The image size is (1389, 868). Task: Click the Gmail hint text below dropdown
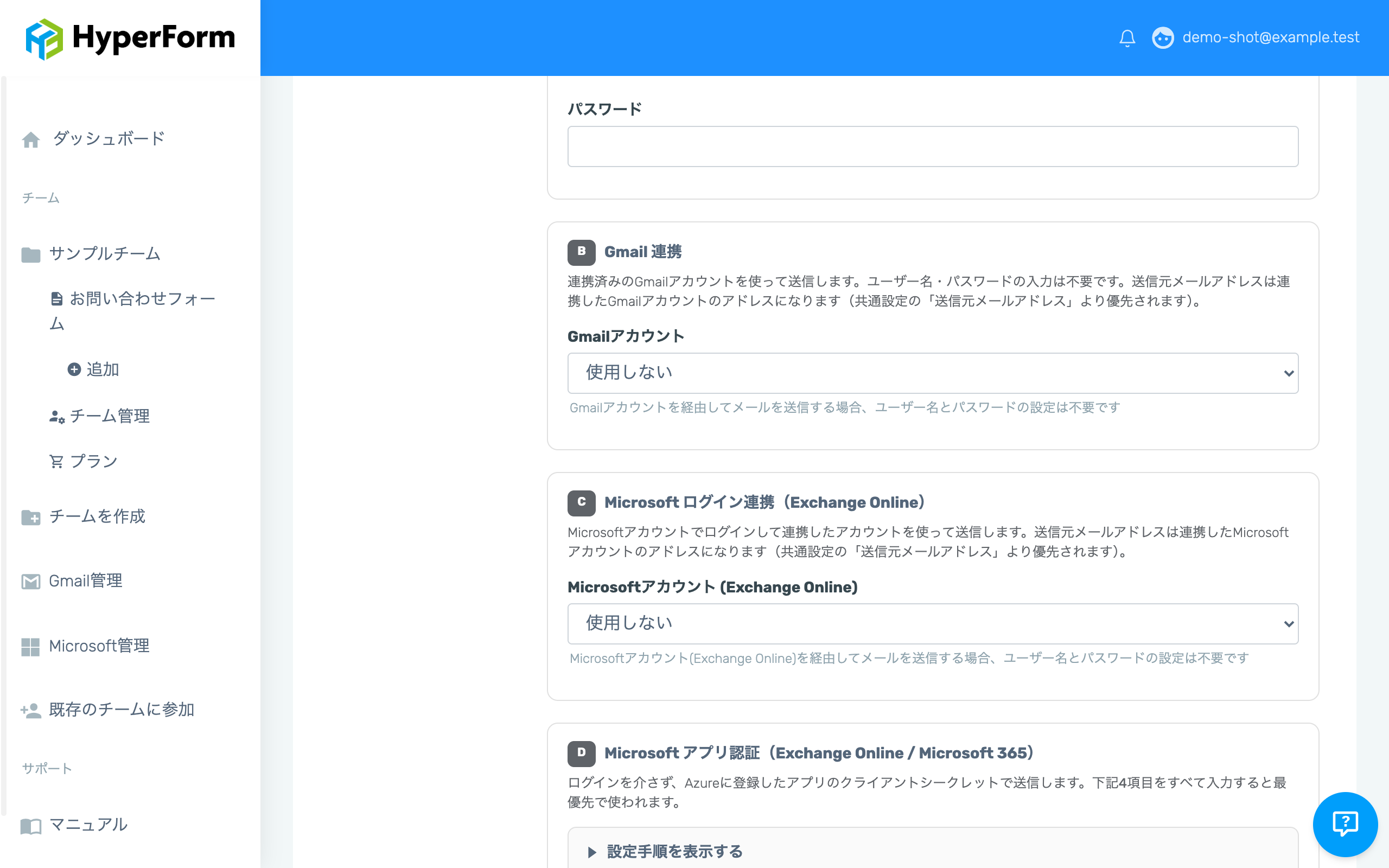[845, 407]
